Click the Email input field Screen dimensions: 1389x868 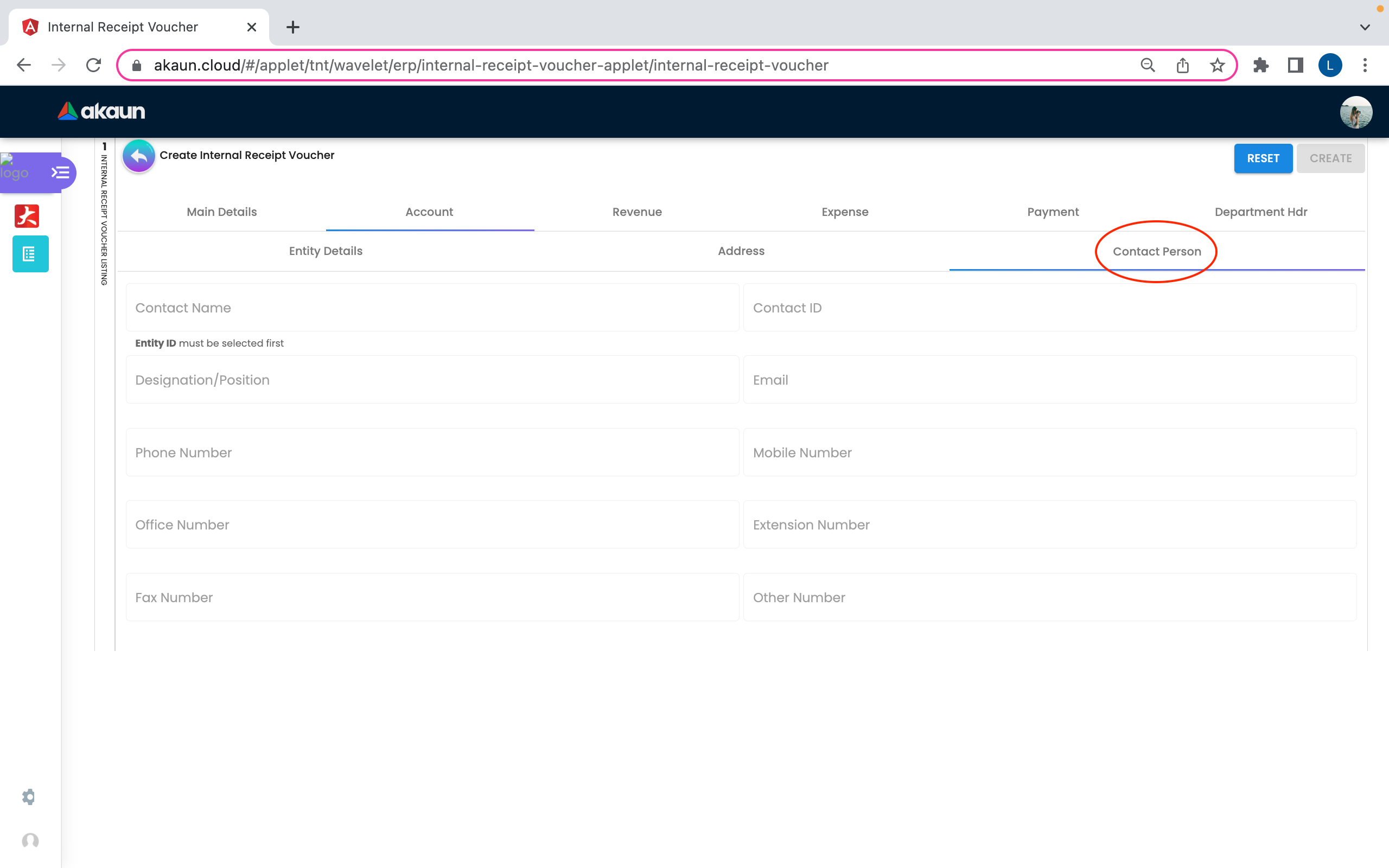point(1049,380)
